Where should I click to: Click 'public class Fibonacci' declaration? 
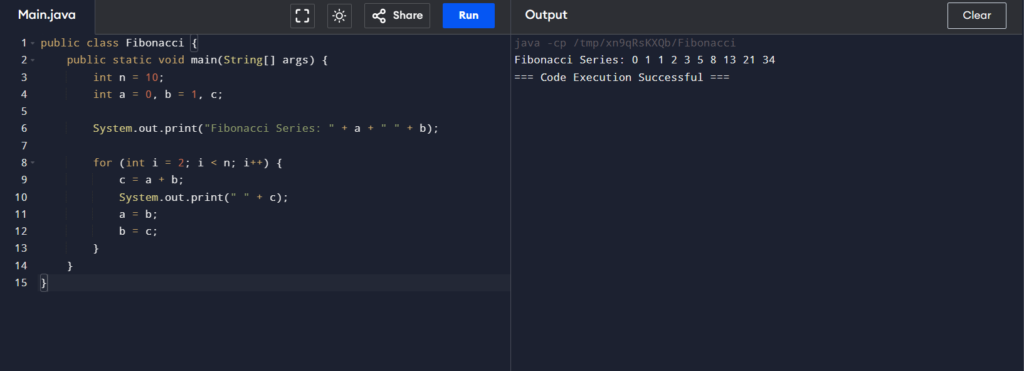point(112,43)
